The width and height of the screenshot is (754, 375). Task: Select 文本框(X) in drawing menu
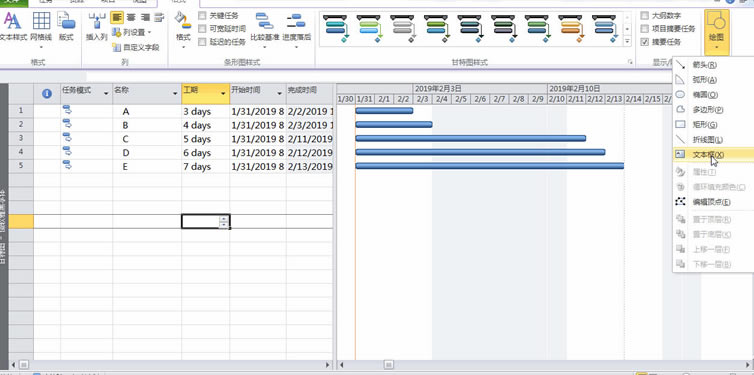707,155
